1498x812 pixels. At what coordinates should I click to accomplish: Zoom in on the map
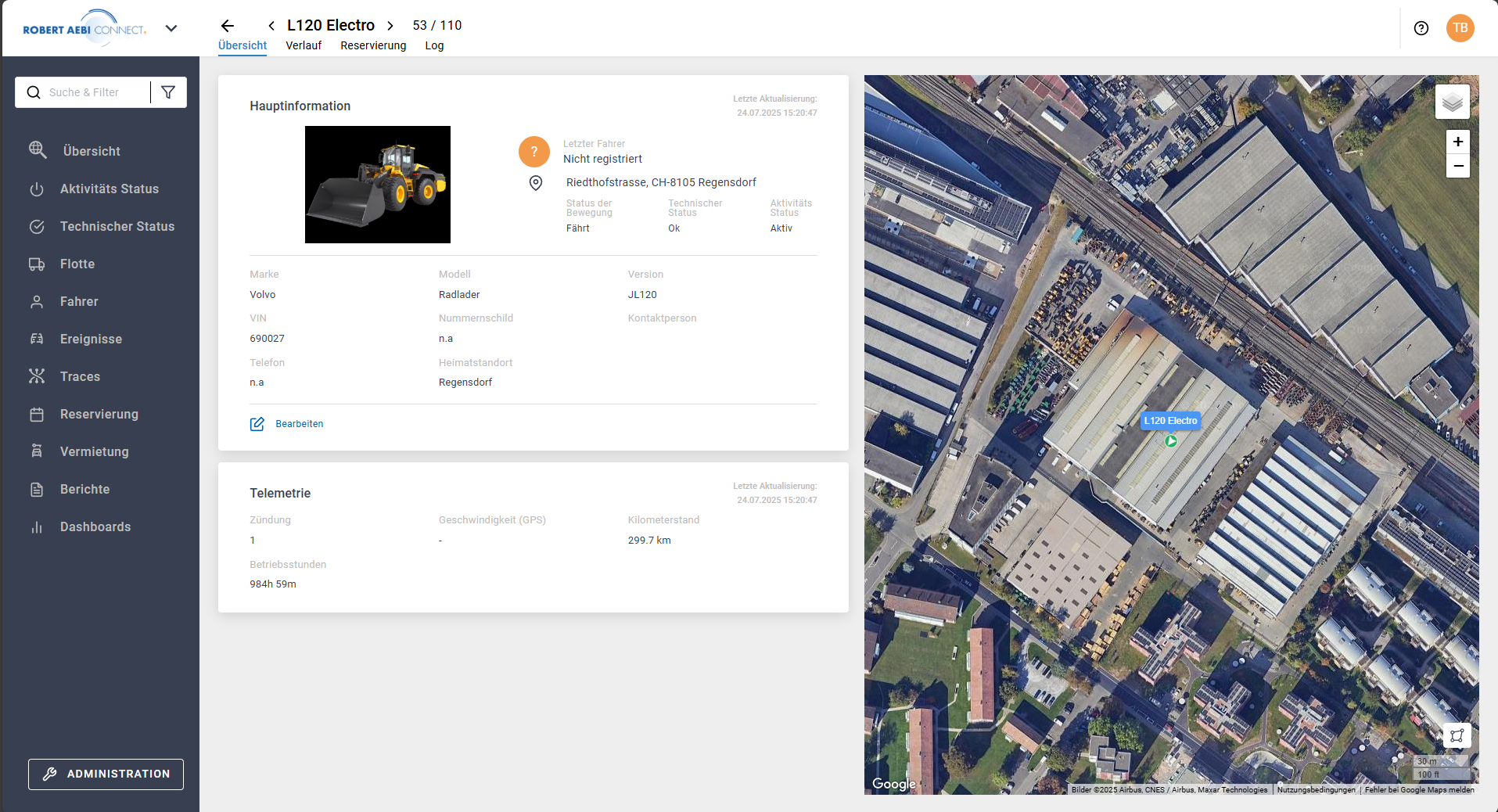[x=1457, y=142]
